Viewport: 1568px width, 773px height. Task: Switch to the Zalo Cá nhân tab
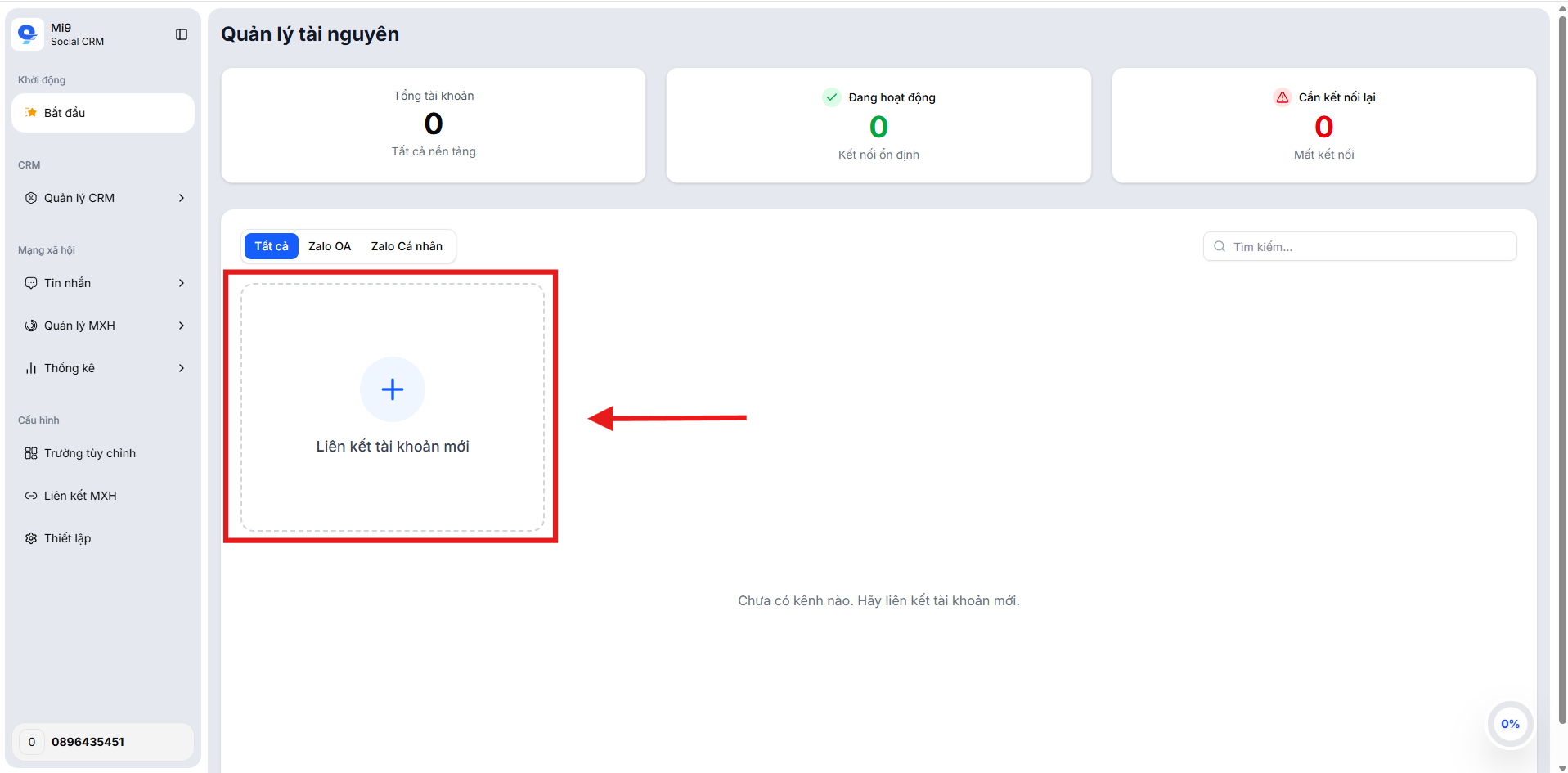(407, 246)
